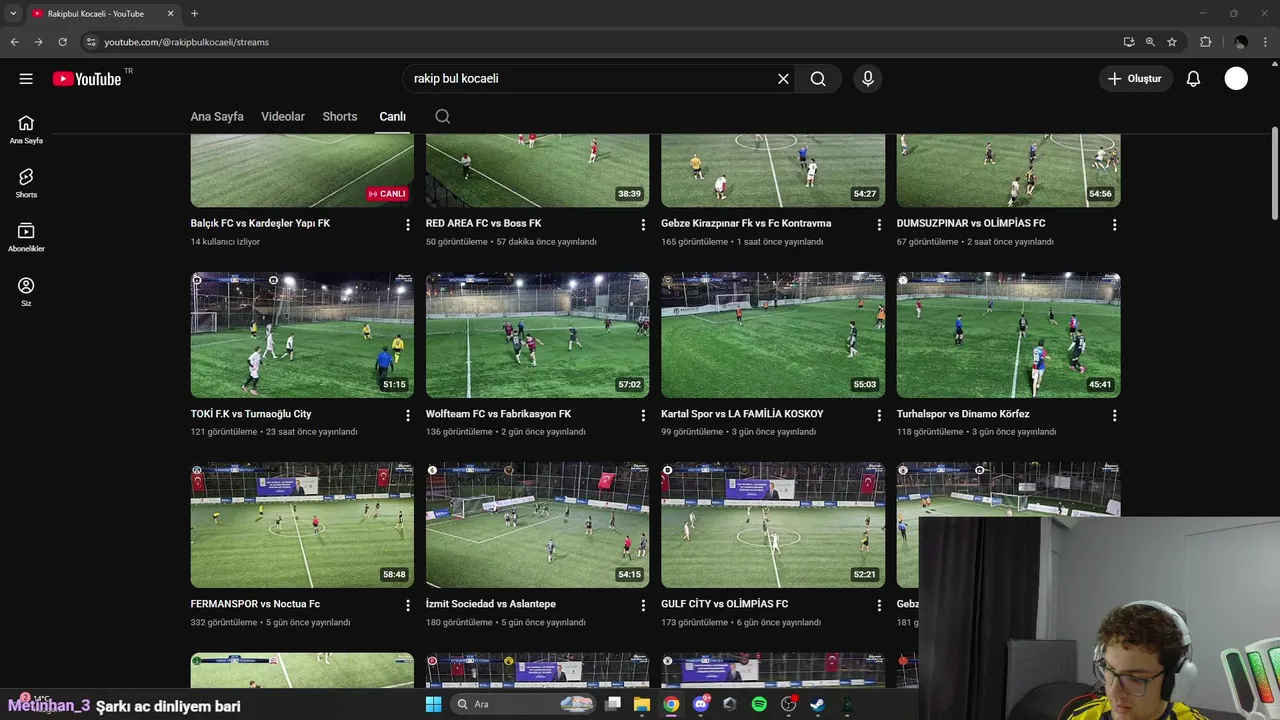Play the 52:21 GULF CİTY thumbnail

(x=773, y=524)
